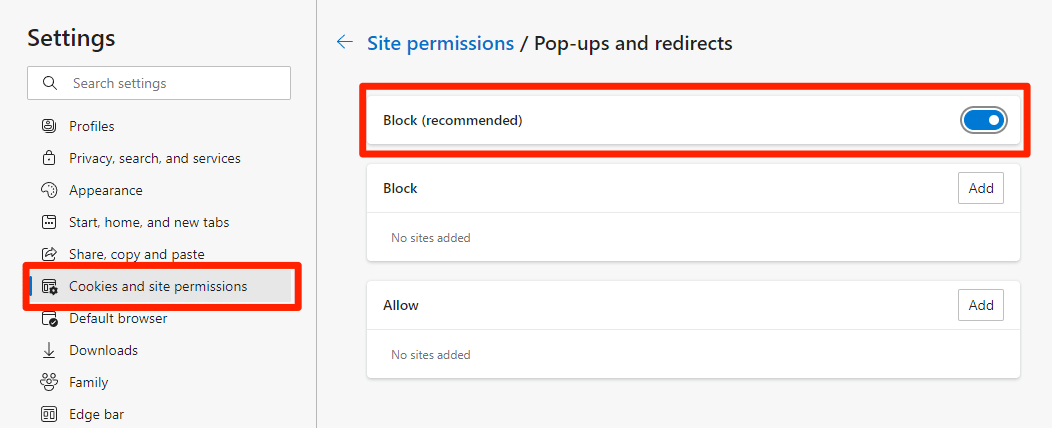The image size is (1052, 428).
Task: Click the Downloads arrow icon
Action: coord(49,350)
